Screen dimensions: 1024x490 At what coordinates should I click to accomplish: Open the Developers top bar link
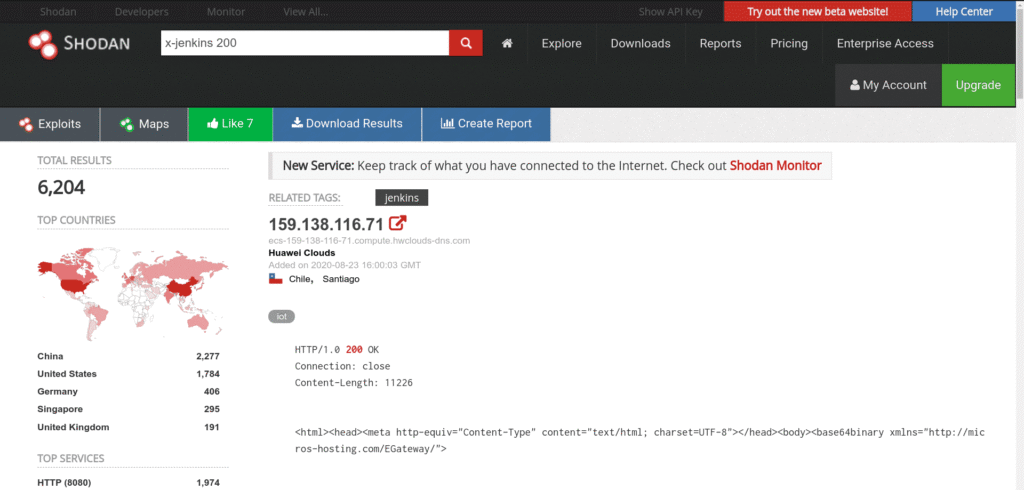click(142, 12)
